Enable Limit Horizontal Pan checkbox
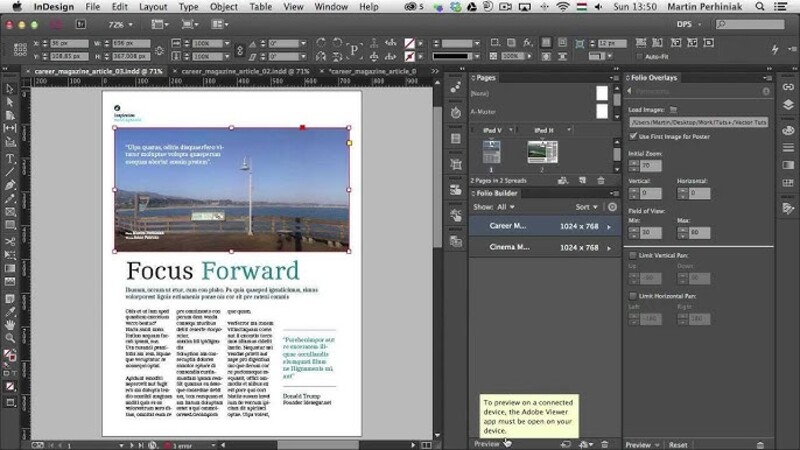 click(633, 296)
